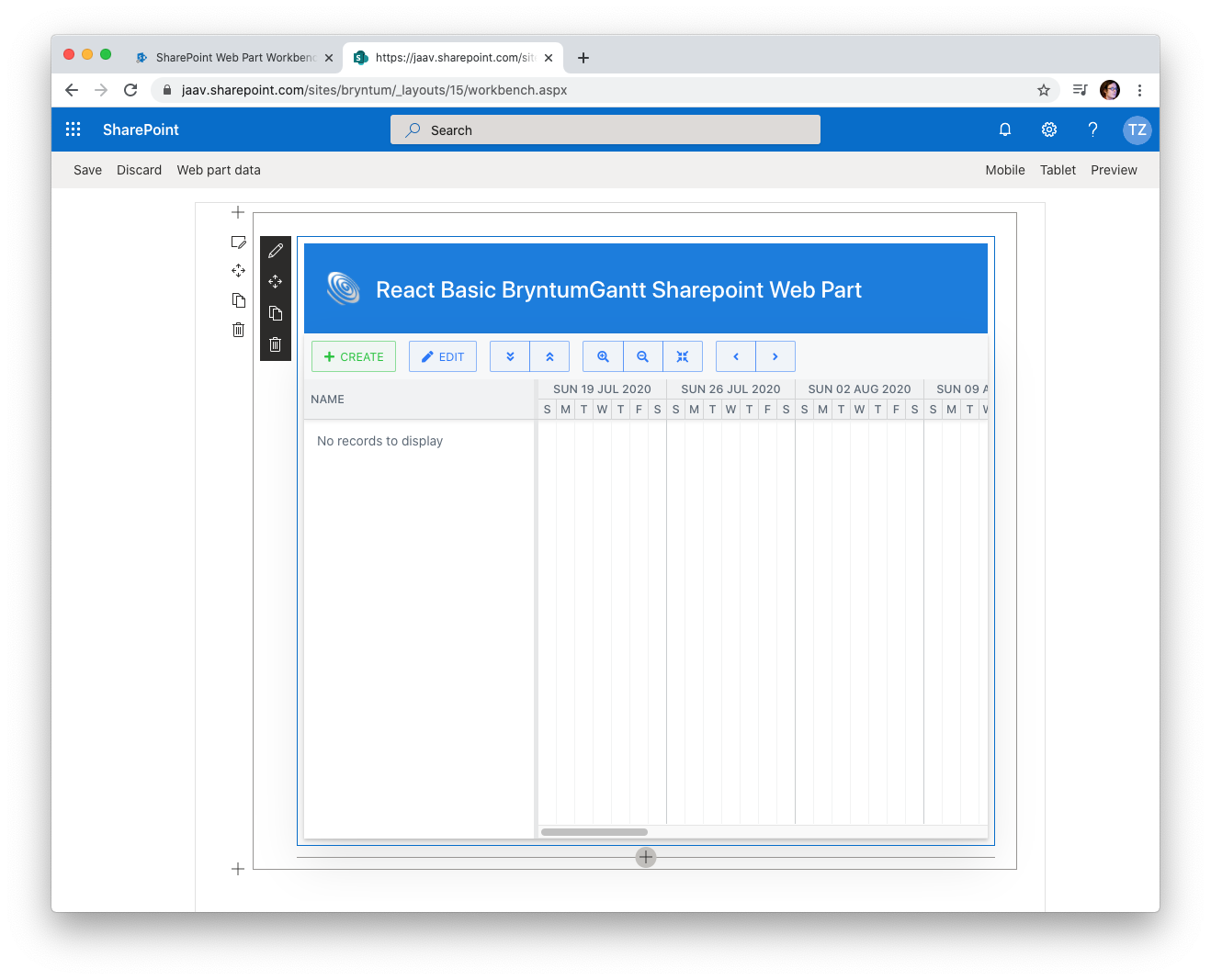Zoom in on the Gantt timeline
Image resolution: width=1211 pixels, height=980 pixels.
point(603,356)
